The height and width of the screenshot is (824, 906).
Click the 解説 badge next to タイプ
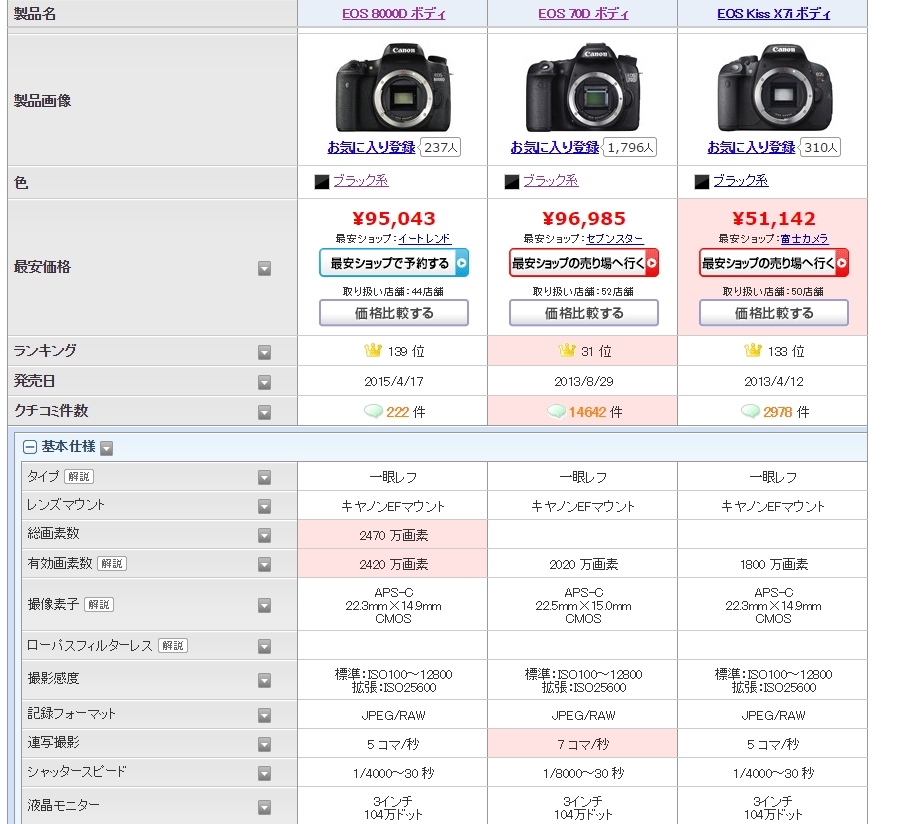79,477
